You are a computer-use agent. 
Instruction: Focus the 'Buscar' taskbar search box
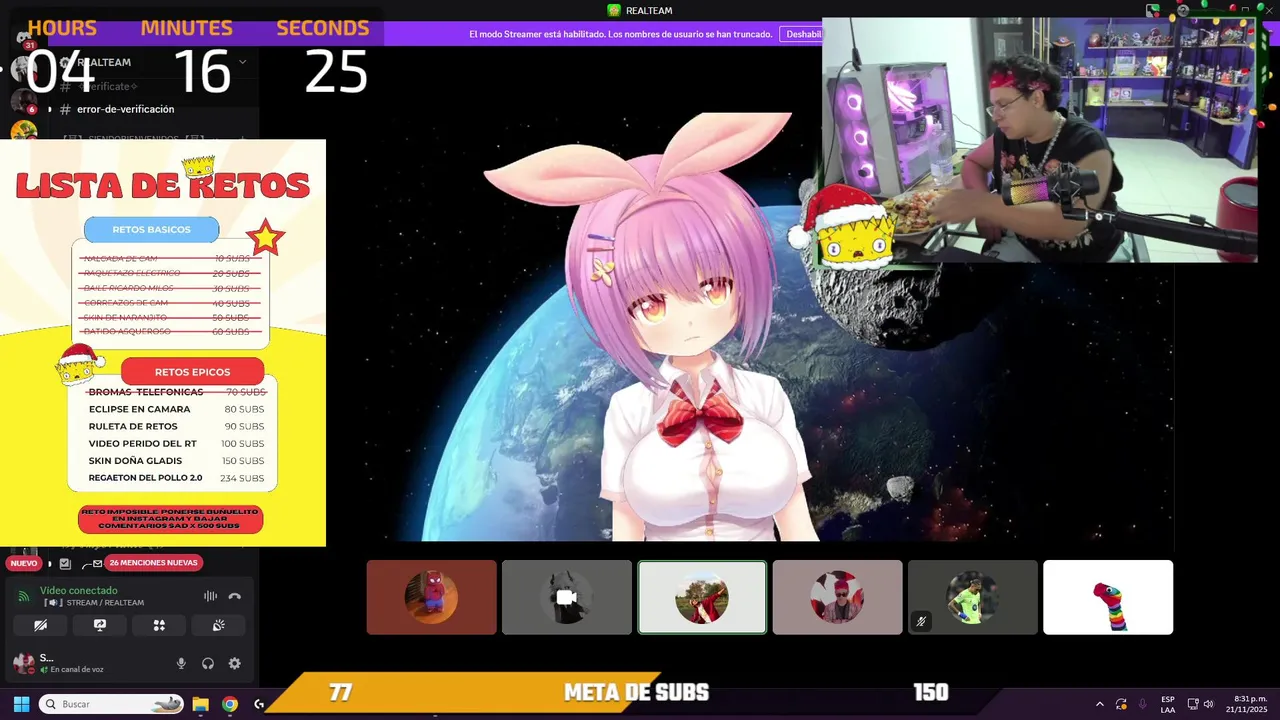point(112,704)
